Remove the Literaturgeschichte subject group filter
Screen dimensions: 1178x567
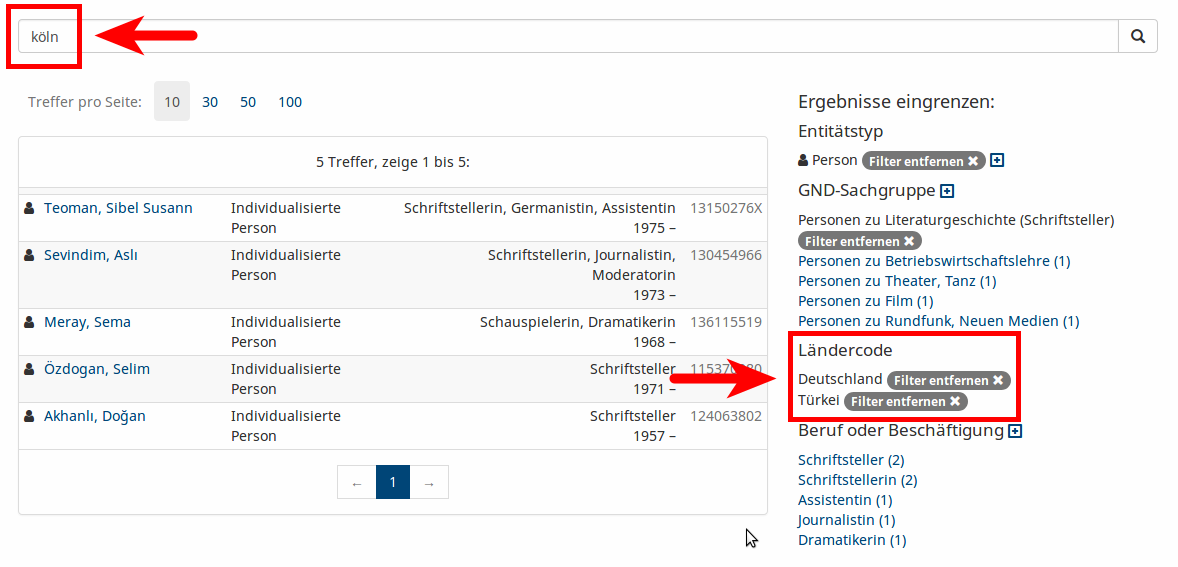coord(859,241)
